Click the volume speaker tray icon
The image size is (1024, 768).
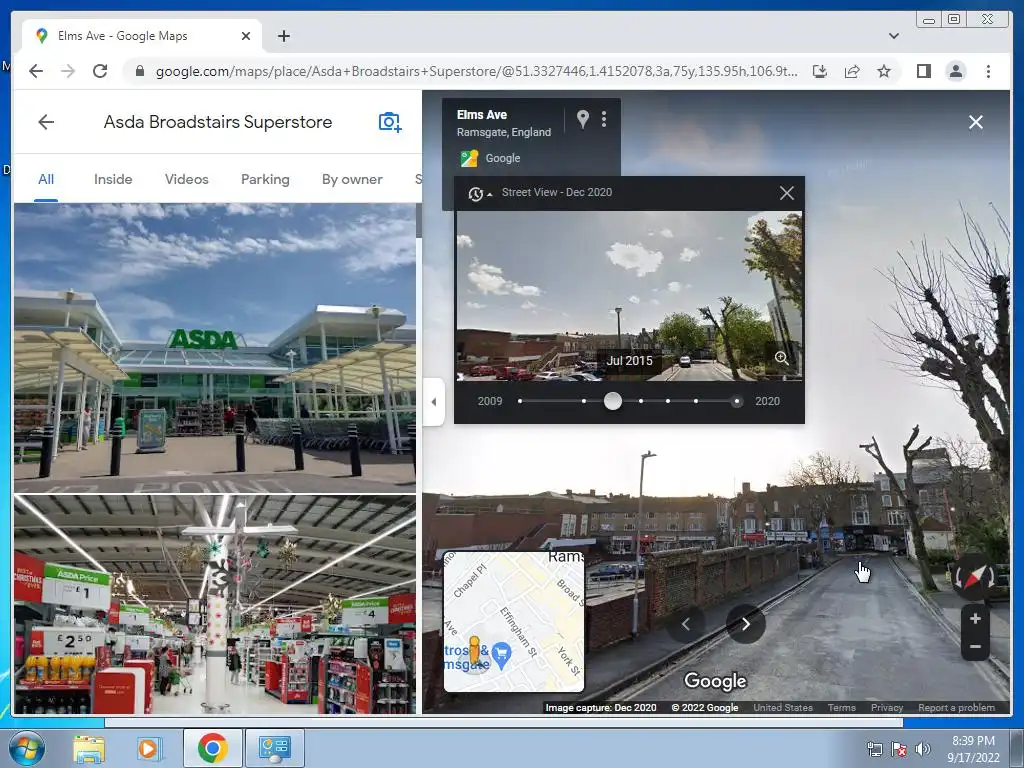(x=923, y=749)
